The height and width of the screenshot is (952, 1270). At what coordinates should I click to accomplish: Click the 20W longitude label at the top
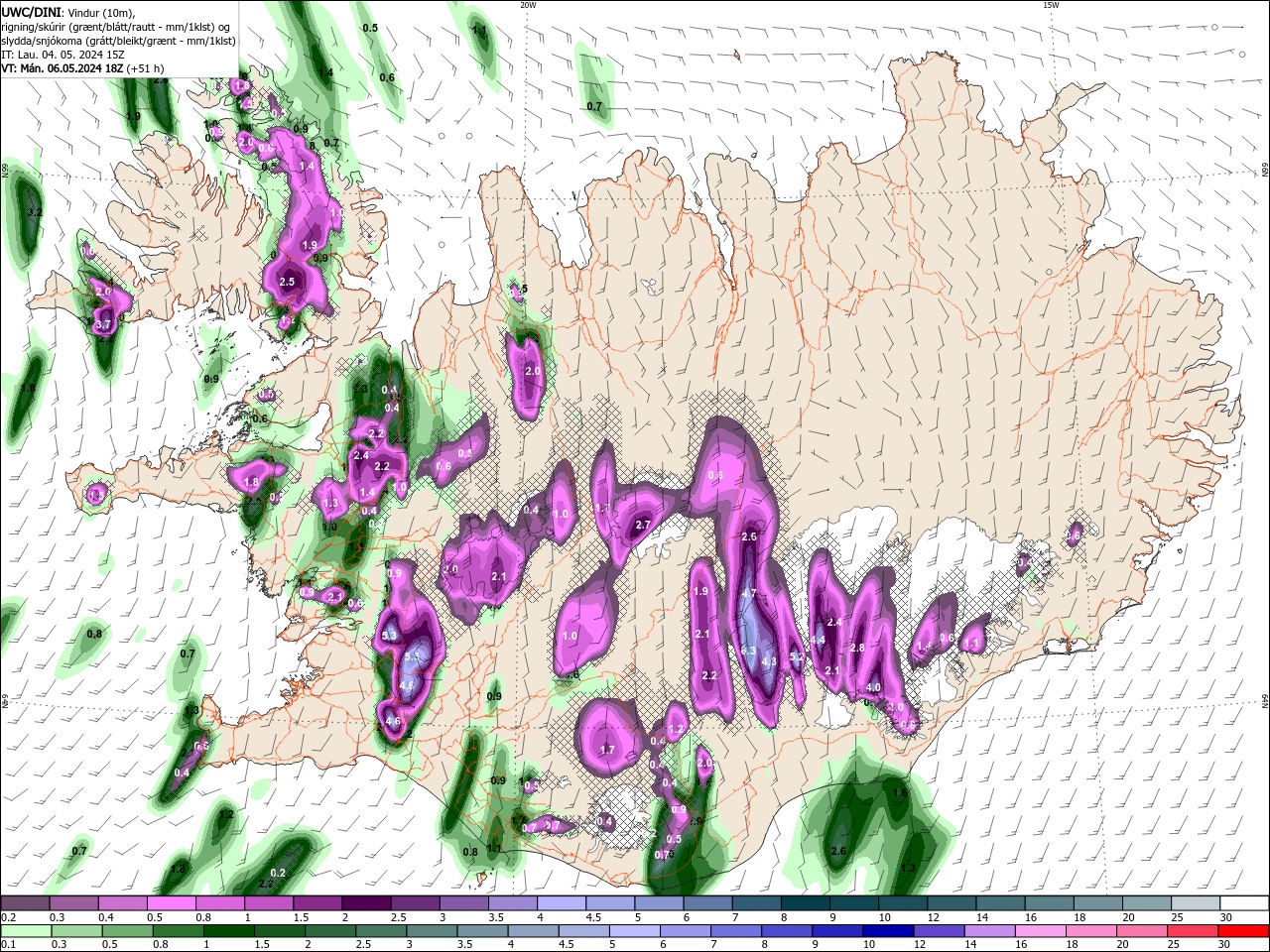pyautogui.click(x=528, y=5)
